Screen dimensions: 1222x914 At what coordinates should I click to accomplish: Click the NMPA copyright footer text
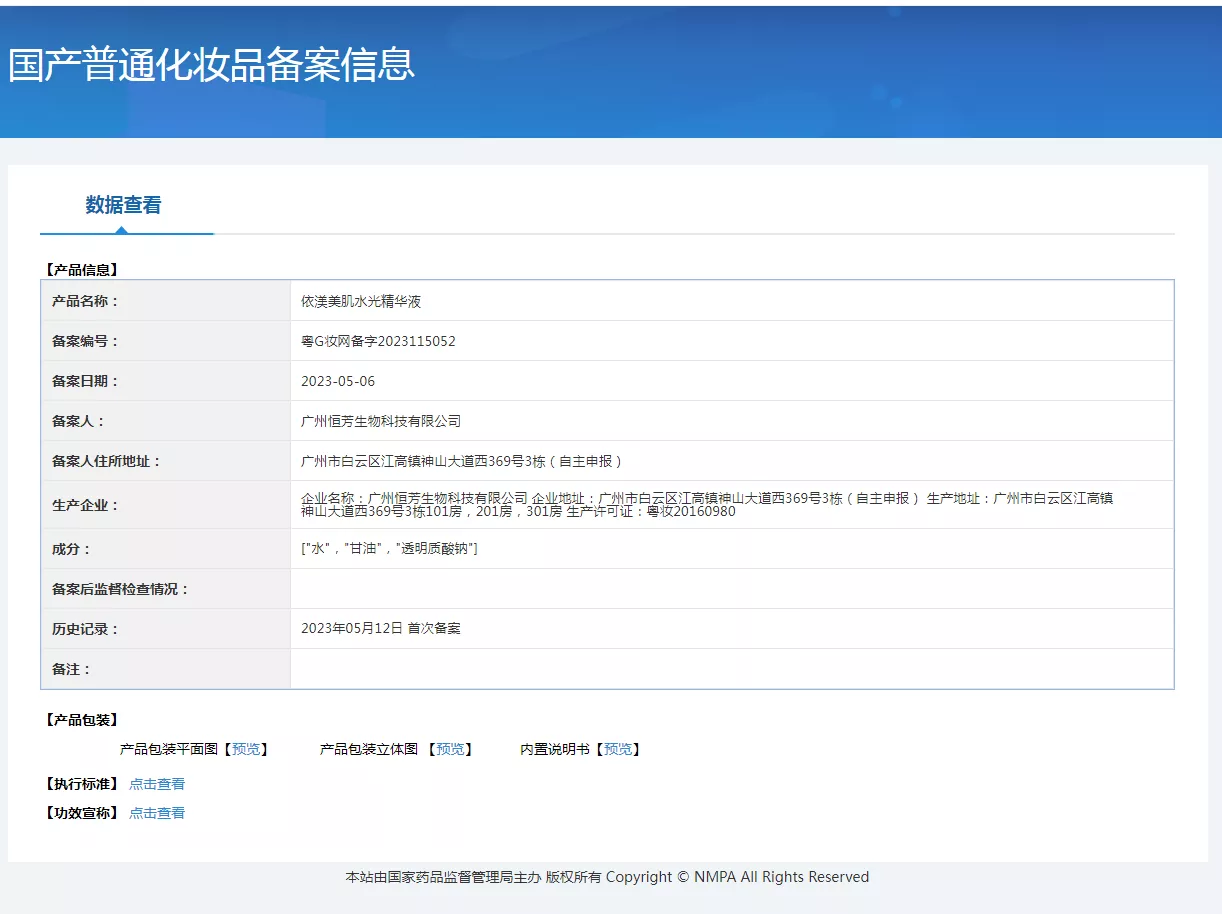click(607, 877)
